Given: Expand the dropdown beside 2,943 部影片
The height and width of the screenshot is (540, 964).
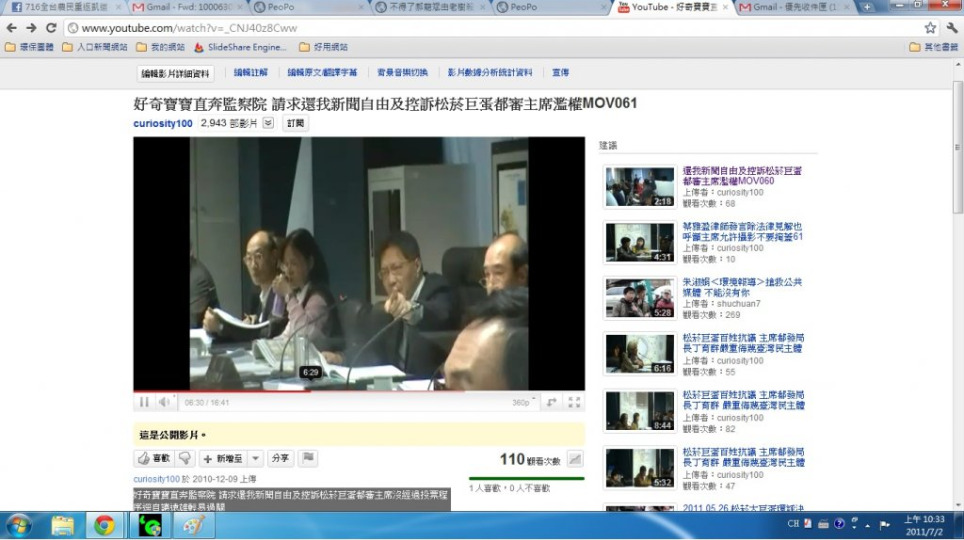Looking at the screenshot, I should pos(268,123).
